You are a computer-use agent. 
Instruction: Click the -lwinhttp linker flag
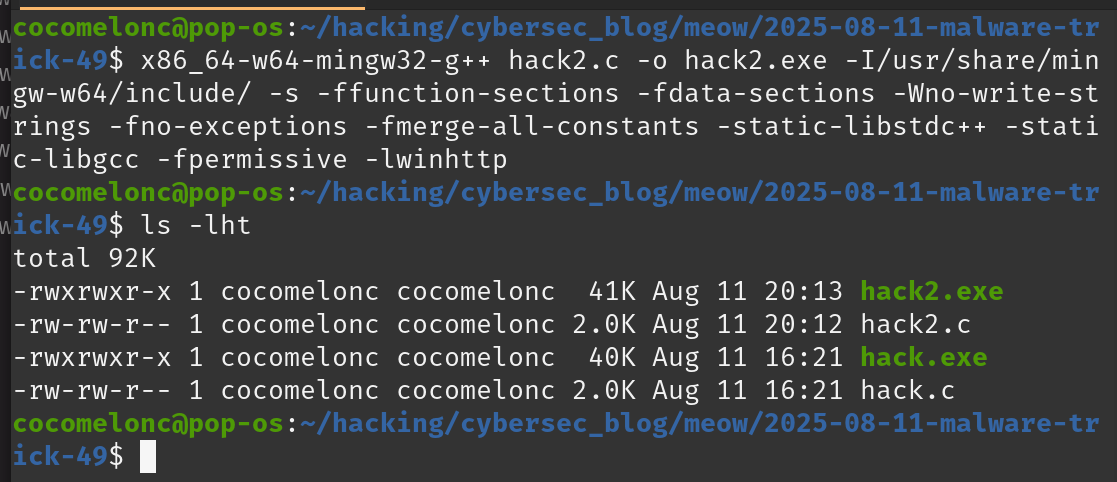pos(435,160)
